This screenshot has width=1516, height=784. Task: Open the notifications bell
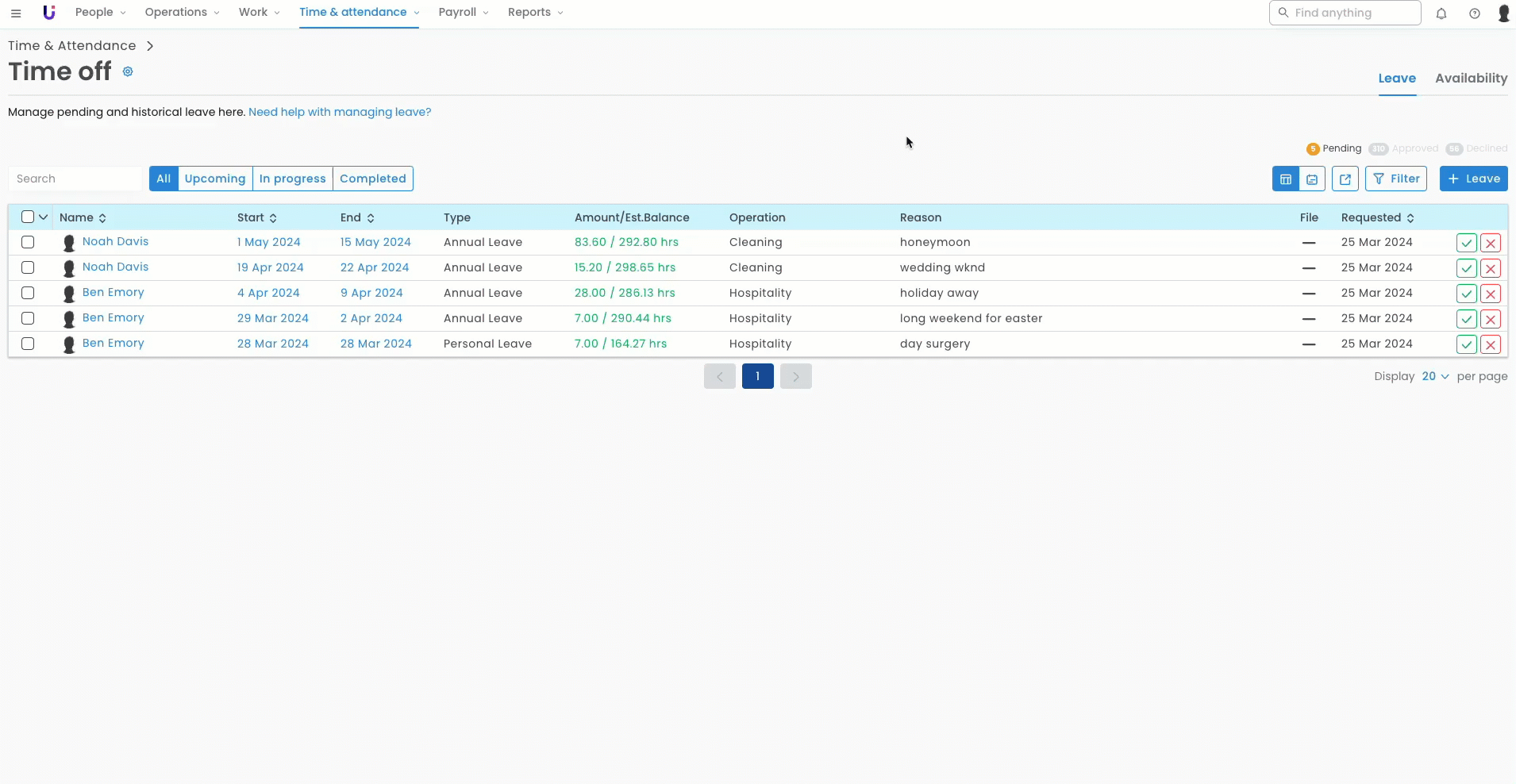[x=1441, y=13]
